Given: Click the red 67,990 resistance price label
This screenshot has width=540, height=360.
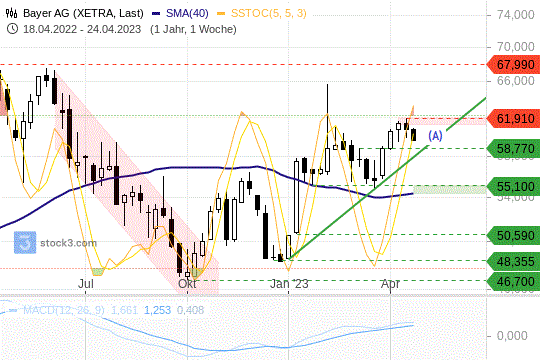Looking at the screenshot, I should pos(514,64).
